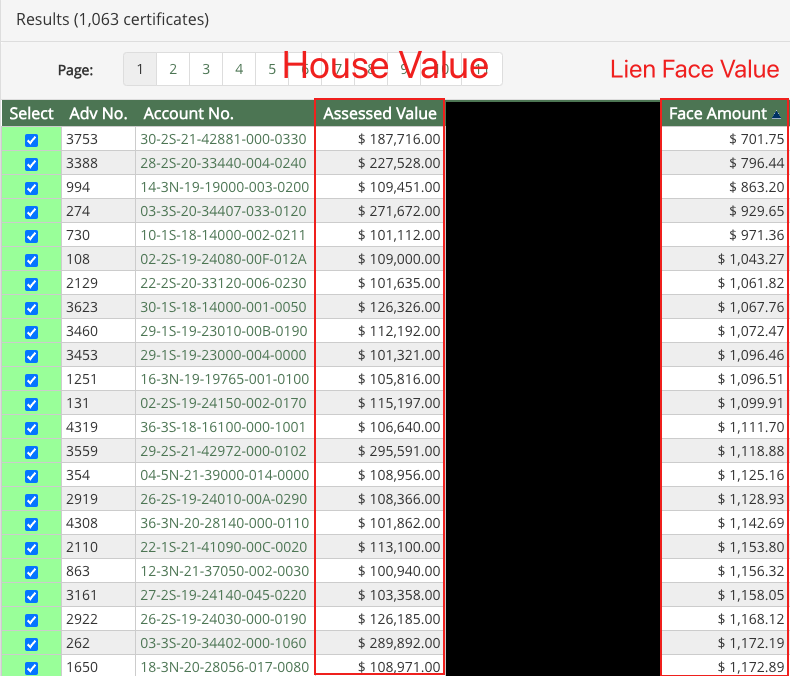The width and height of the screenshot is (790, 676).
Task: Uncheck the row with Adv No. 3453
Action: (x=31, y=356)
